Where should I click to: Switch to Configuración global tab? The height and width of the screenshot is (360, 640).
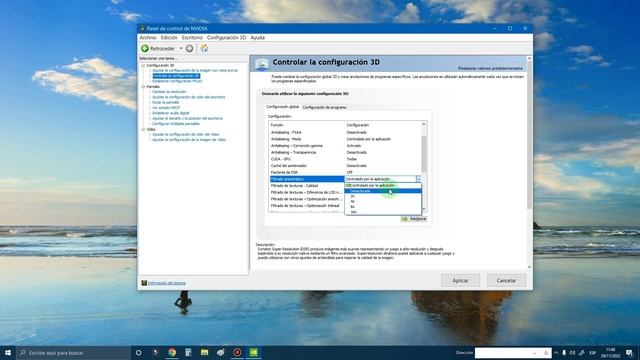click(x=282, y=107)
